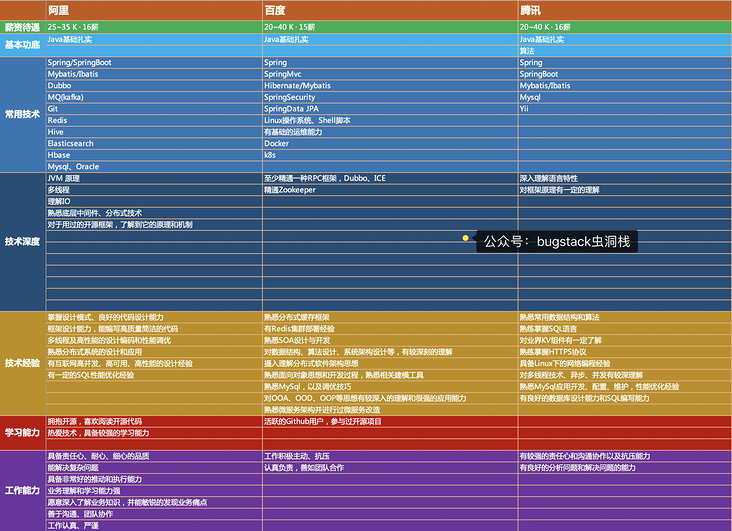Select the Docker cell

[390, 143]
